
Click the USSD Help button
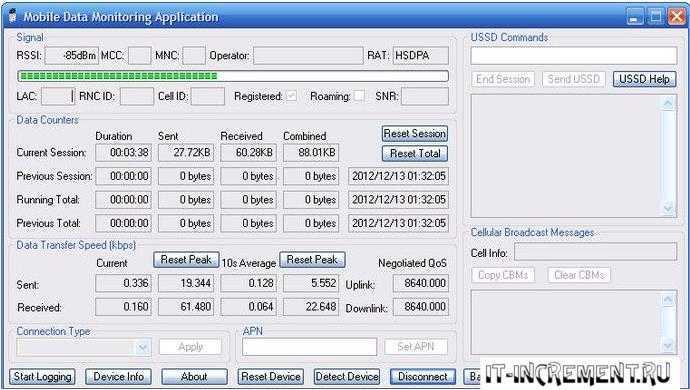point(645,79)
